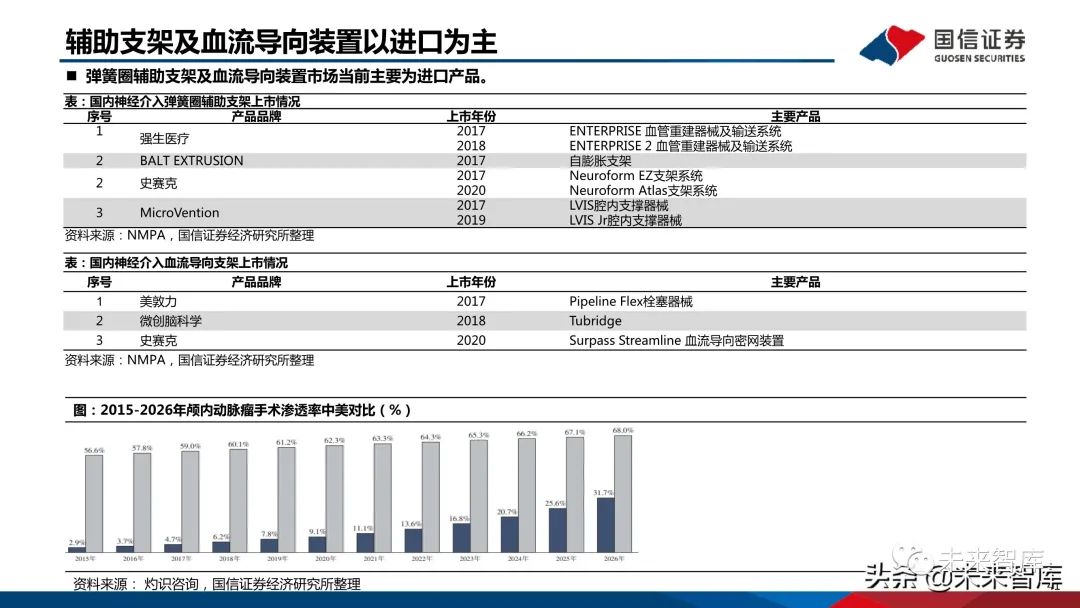
Task: Click the Pipeline Flex栓塞器械 product cell
Action: [x=631, y=302]
